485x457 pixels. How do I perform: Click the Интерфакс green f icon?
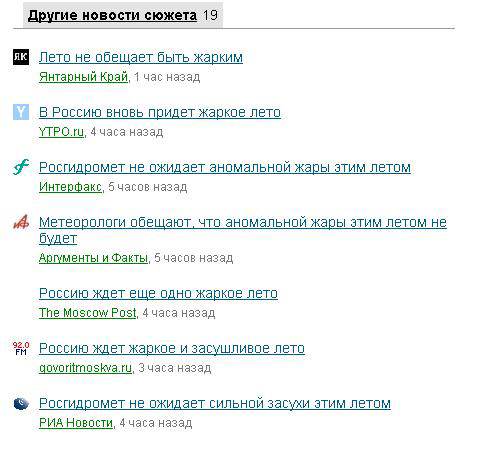(21, 167)
